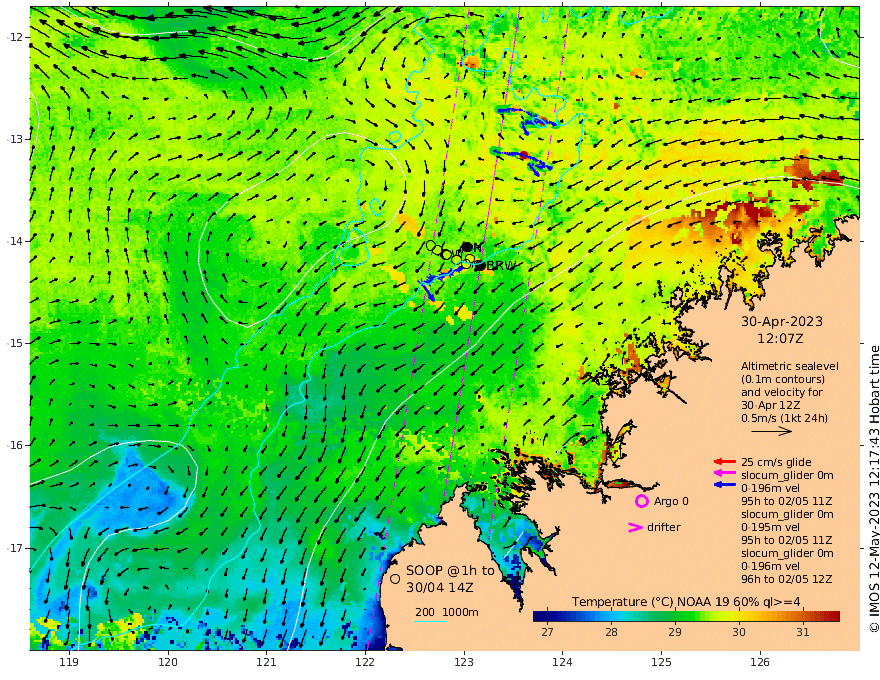Click the black 0.5m/s velocity scale arrow
The height and width of the screenshot is (680, 880).
pyautogui.click(x=771, y=431)
